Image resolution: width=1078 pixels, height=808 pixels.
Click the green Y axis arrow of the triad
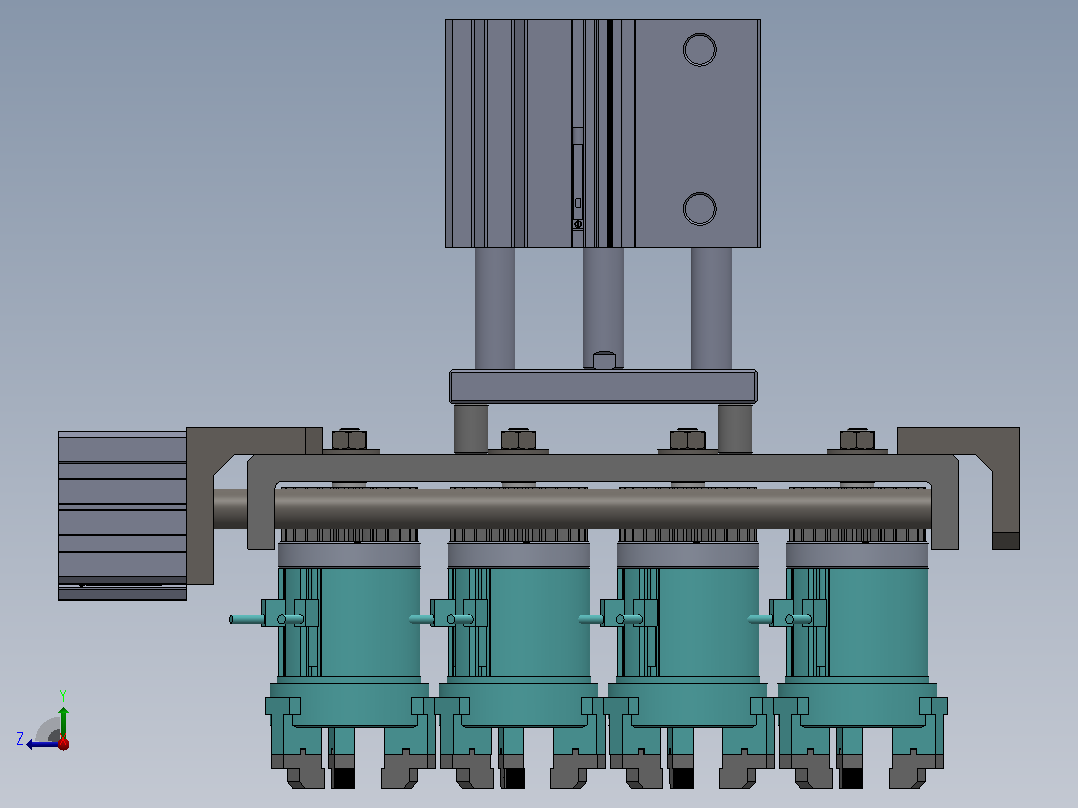(63, 721)
